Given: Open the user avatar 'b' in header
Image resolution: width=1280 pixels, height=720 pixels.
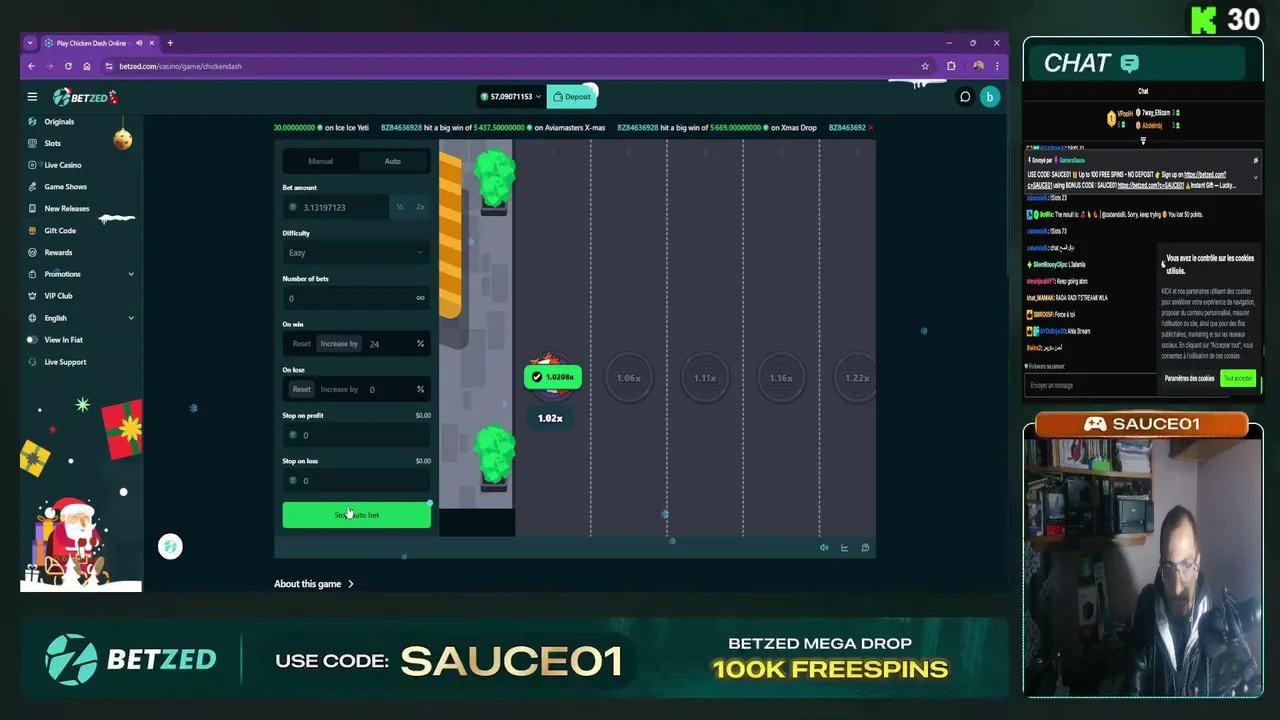Looking at the screenshot, I should click(x=989, y=97).
